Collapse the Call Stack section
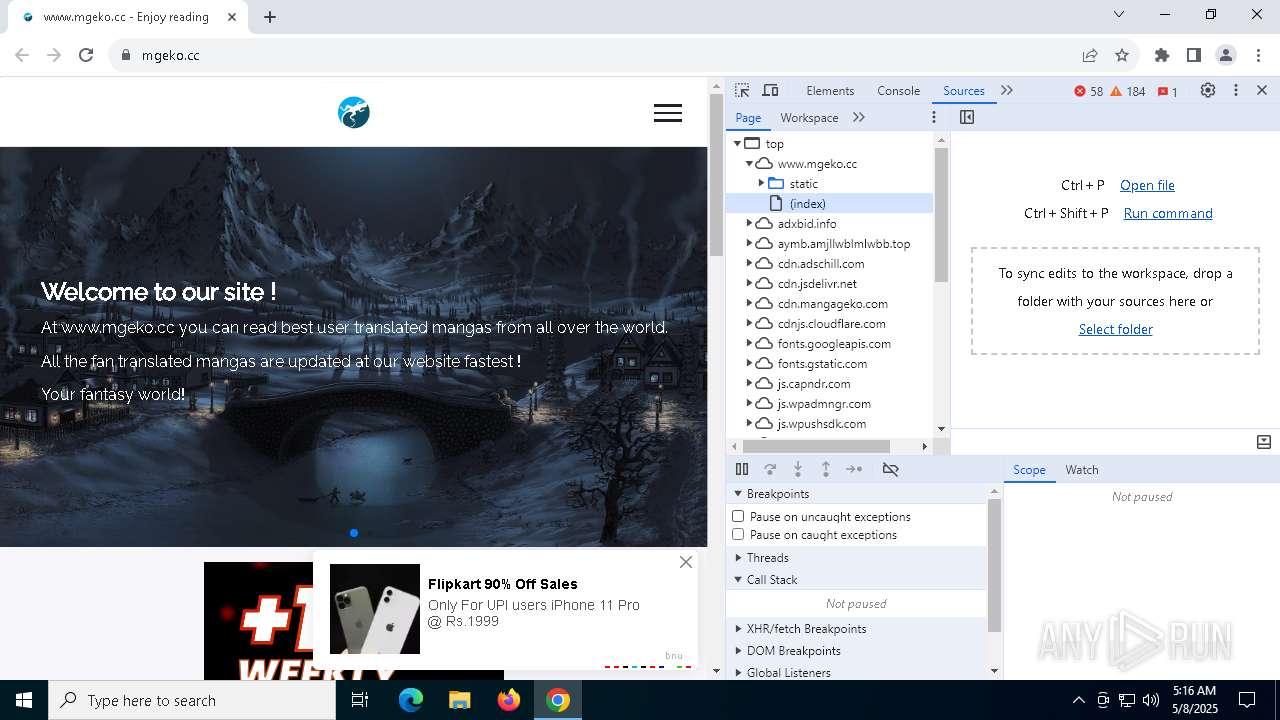This screenshot has height=720, width=1280. (738, 579)
